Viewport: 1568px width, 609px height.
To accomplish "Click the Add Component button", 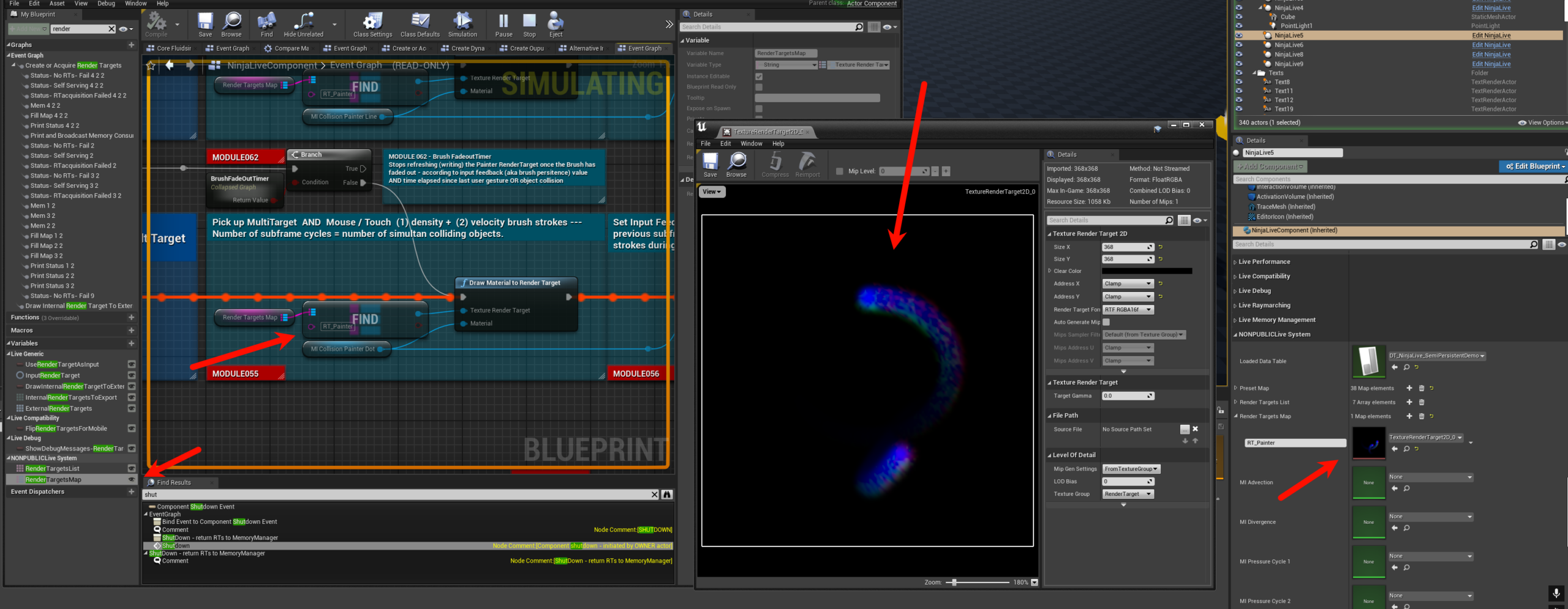I will [x=1269, y=166].
